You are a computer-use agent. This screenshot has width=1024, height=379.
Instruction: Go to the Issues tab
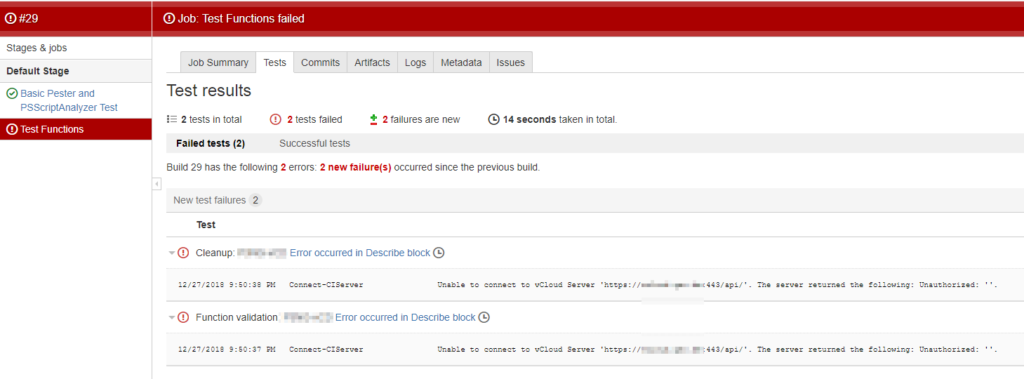511,63
